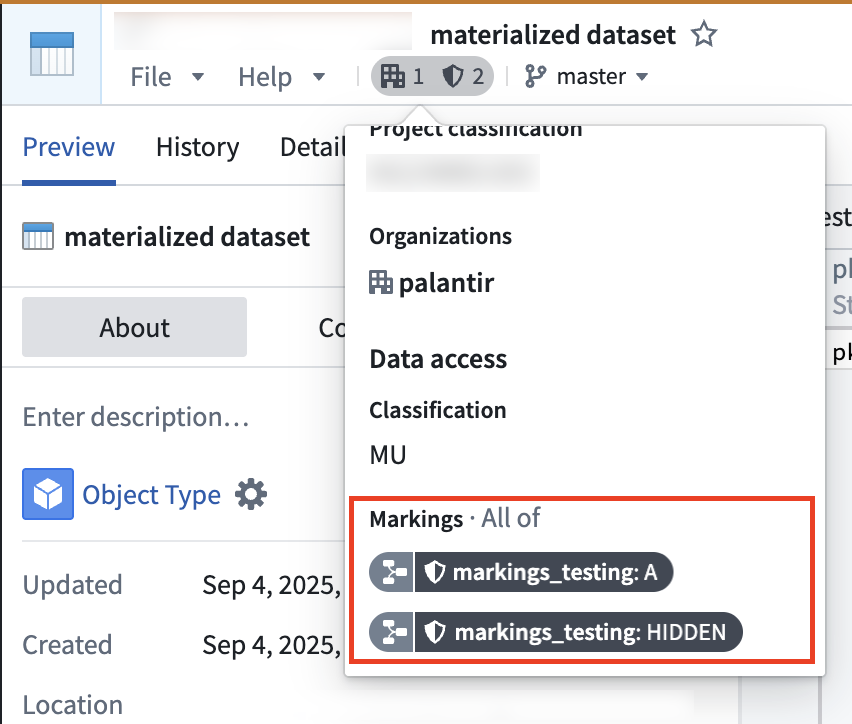Click shield icon in markings_testing: A tag
The height and width of the screenshot is (724, 852).
click(434, 572)
